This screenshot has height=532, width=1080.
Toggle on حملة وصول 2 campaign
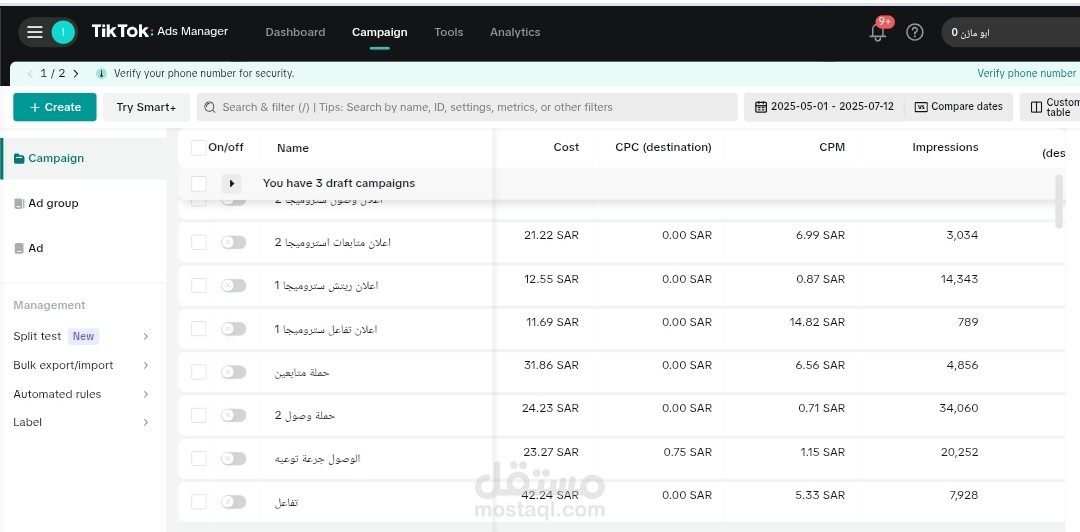click(233, 416)
